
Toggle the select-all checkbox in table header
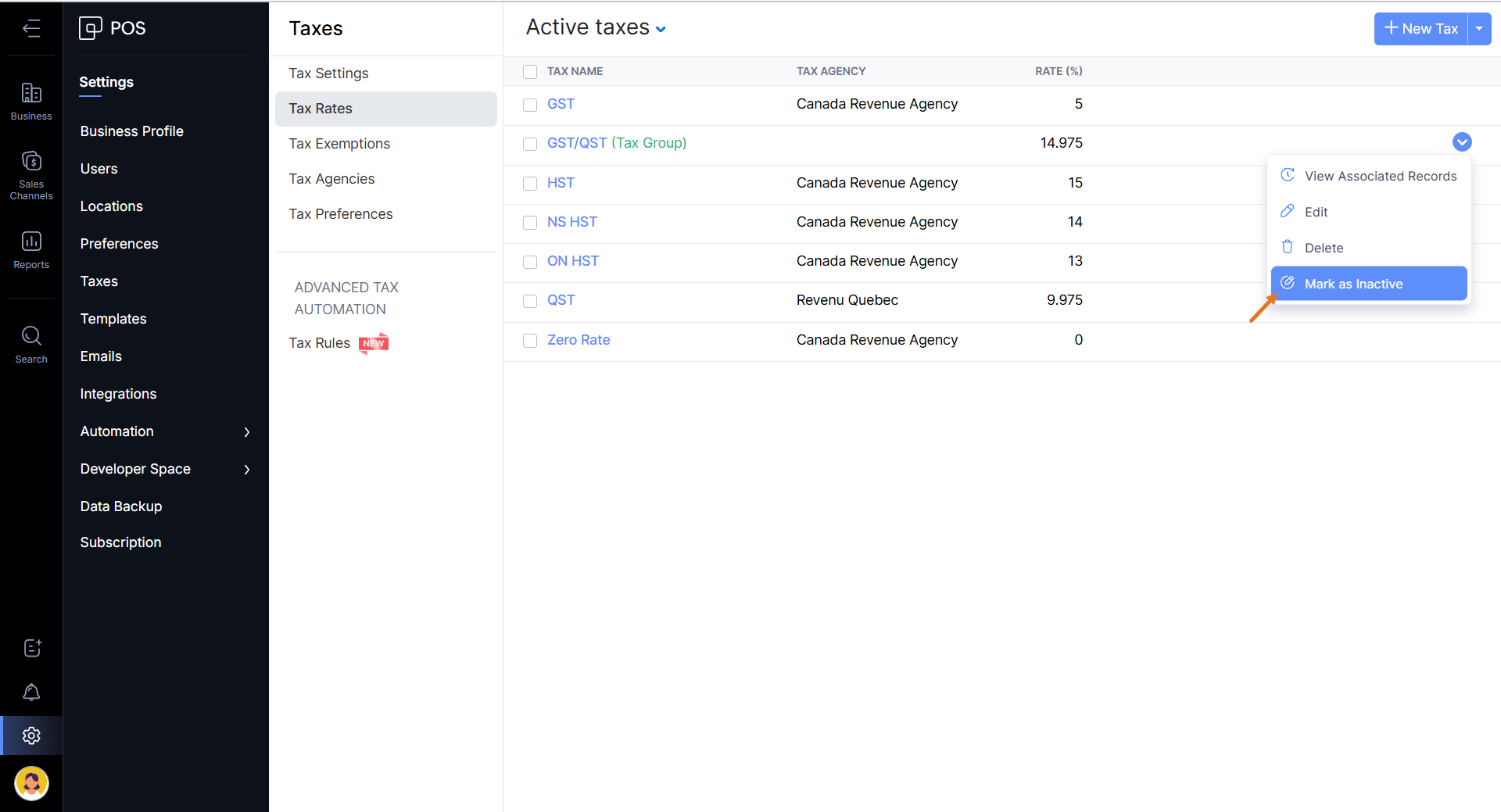(530, 72)
